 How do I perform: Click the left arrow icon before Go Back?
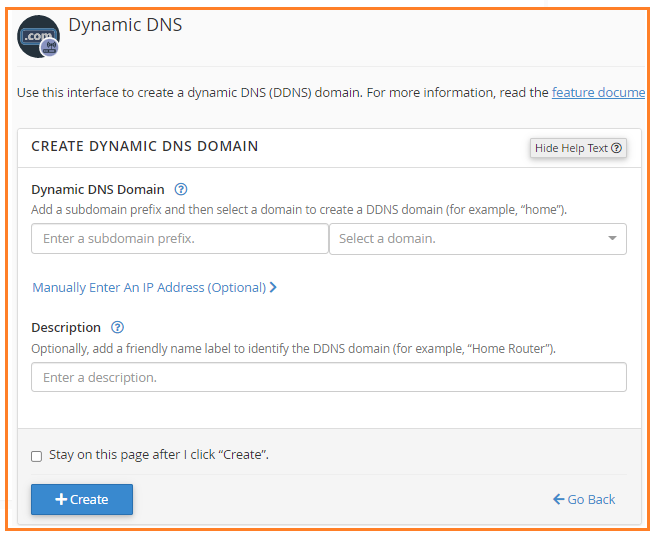pyautogui.click(x=558, y=499)
